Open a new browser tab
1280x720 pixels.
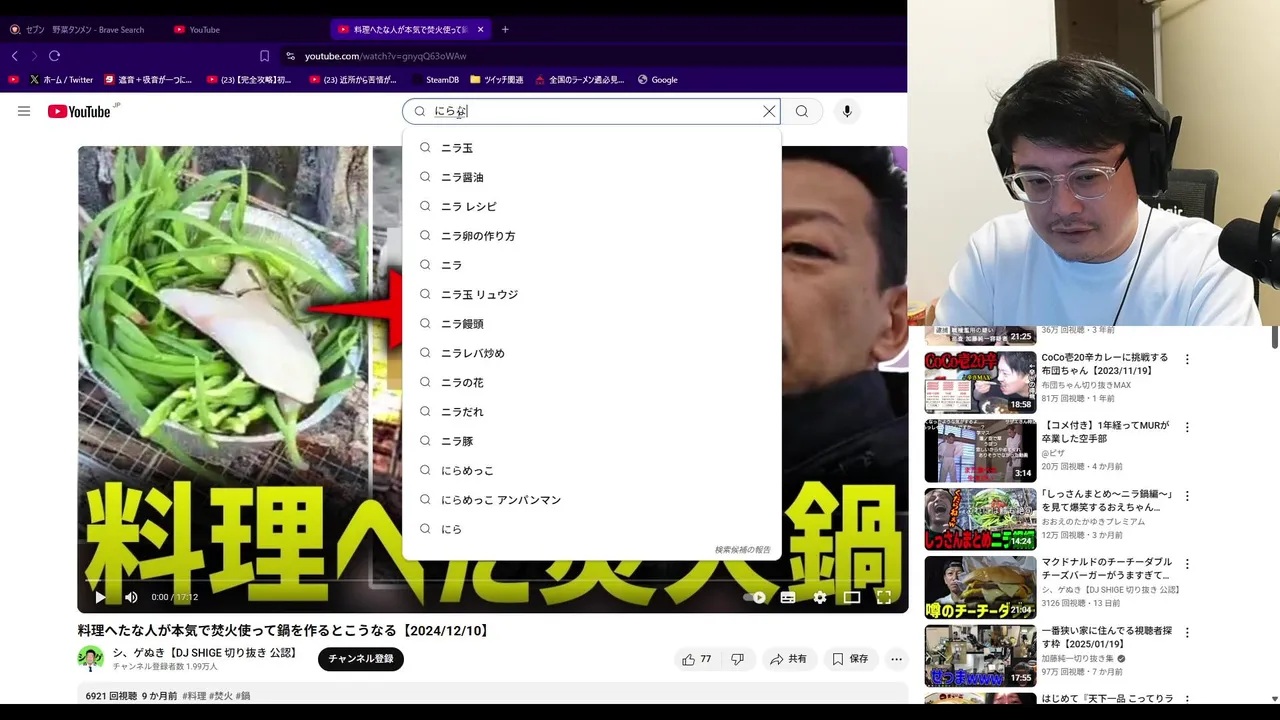505,30
